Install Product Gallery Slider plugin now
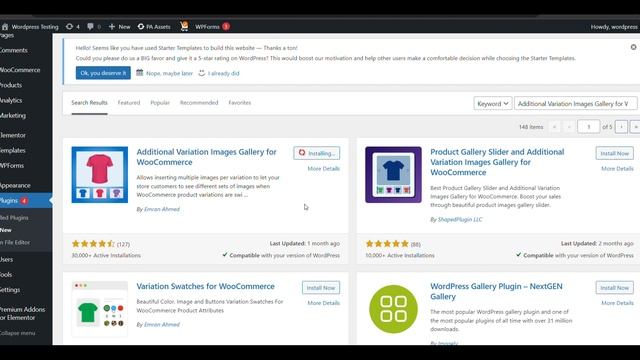The width and height of the screenshot is (640, 360). [614, 153]
